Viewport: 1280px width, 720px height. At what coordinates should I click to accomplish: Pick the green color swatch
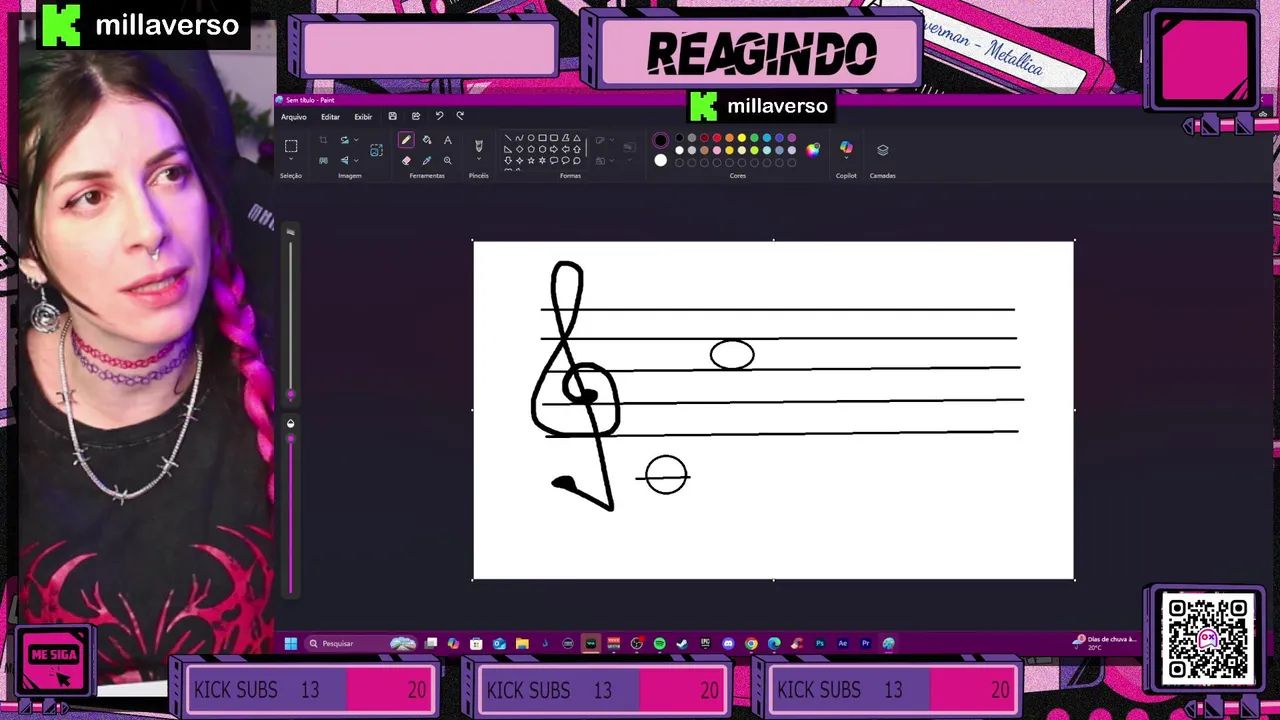[x=754, y=138]
